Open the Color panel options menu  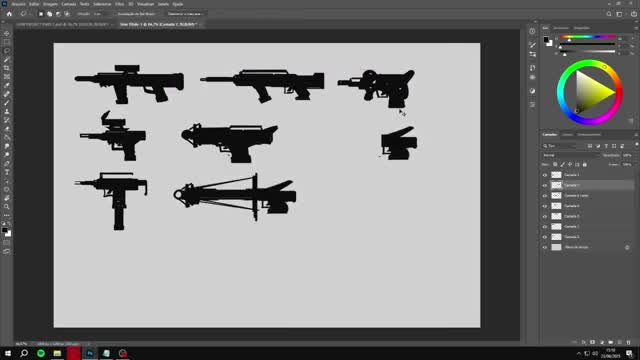coord(636,28)
